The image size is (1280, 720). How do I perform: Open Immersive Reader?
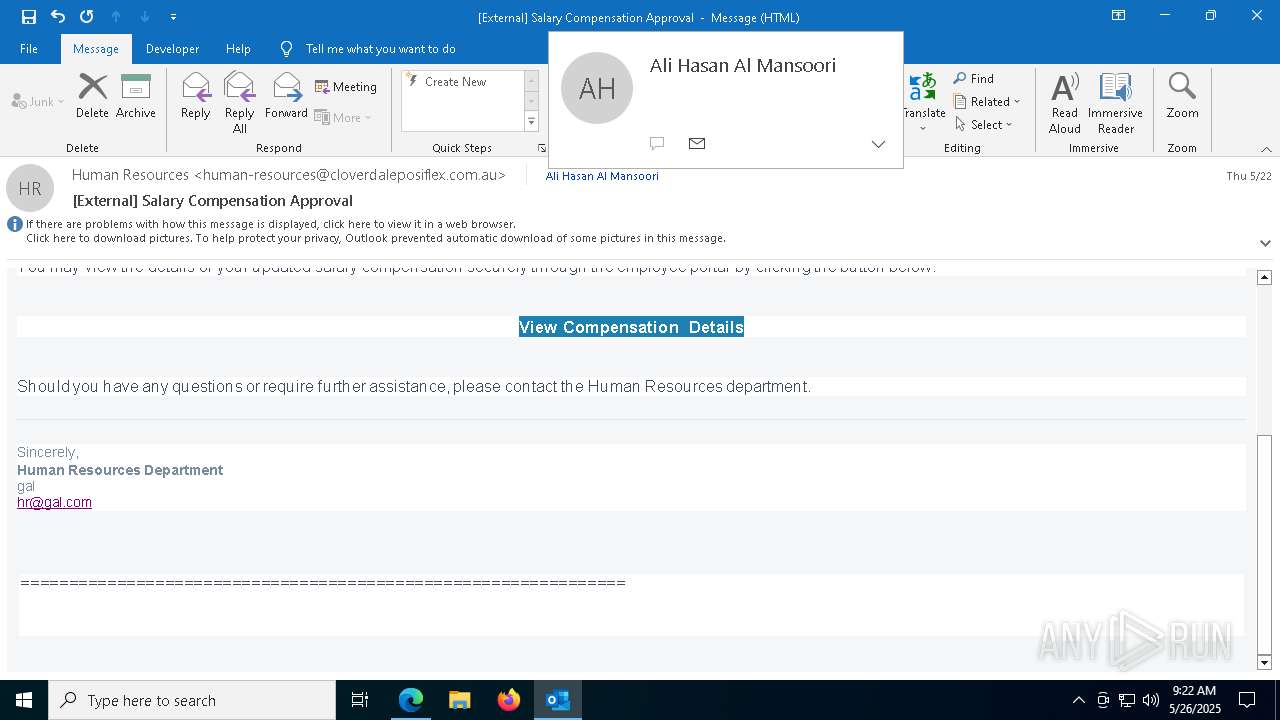pos(1115,103)
